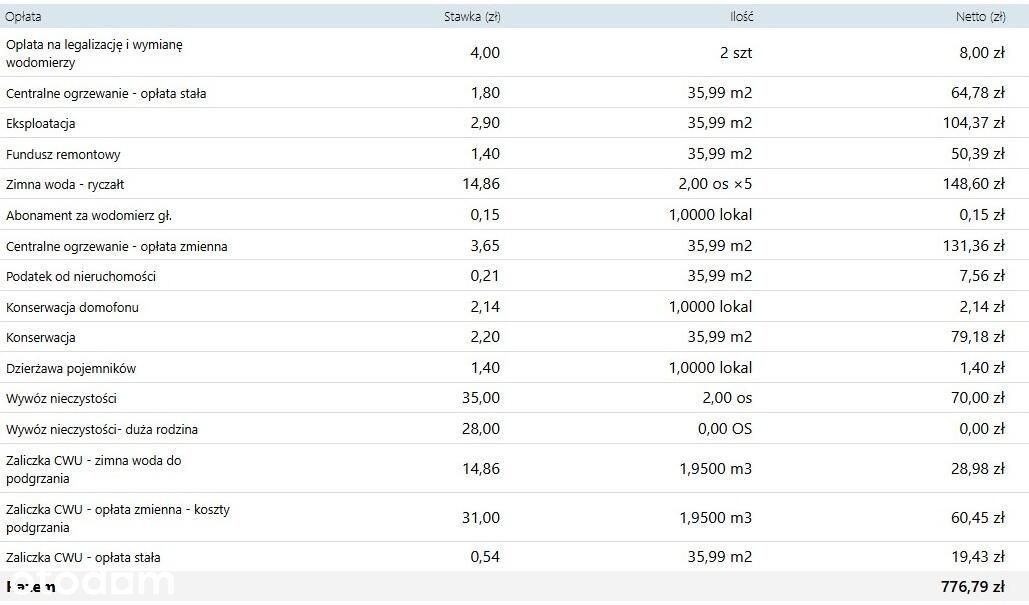Select the 35,00 rate for Wywóz nieczystości
The image size is (1029, 605).
pyautogui.click(x=481, y=398)
